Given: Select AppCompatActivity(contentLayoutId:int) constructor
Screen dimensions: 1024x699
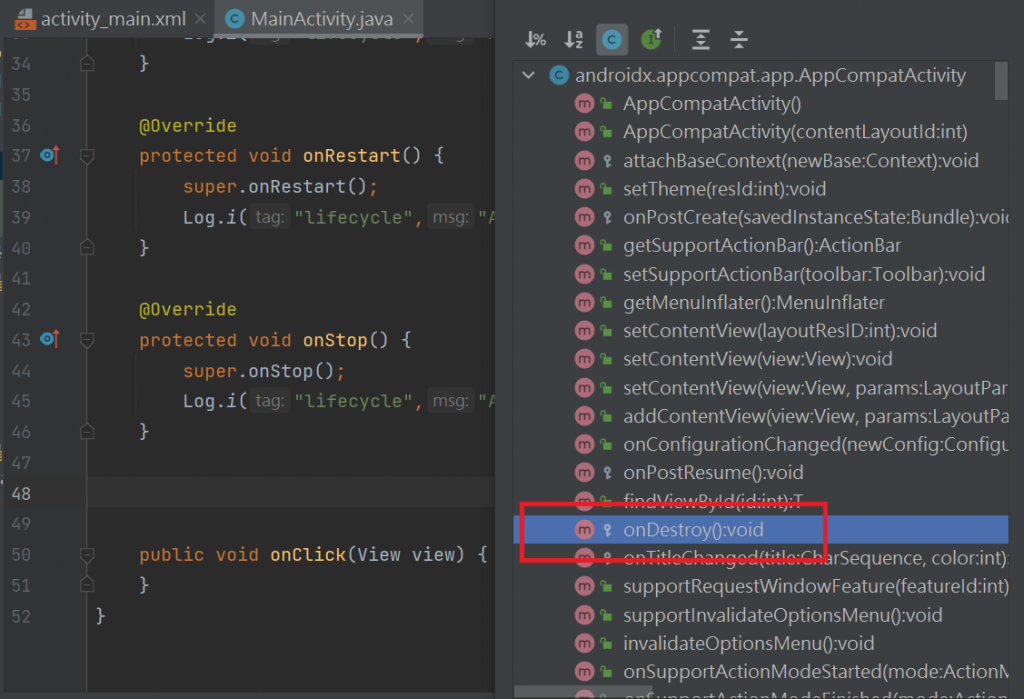Looking at the screenshot, I should (x=795, y=132).
